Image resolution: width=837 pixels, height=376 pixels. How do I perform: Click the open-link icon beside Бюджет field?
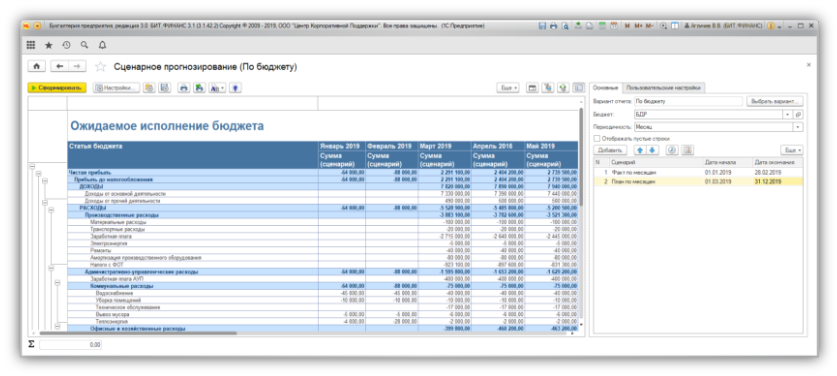click(x=799, y=114)
